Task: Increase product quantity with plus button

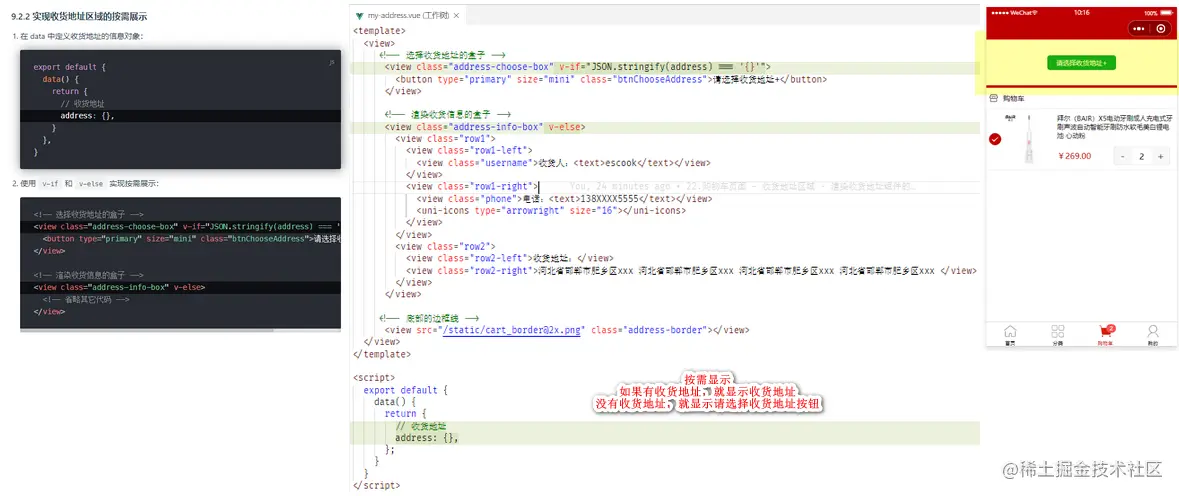Action: tap(1160, 156)
